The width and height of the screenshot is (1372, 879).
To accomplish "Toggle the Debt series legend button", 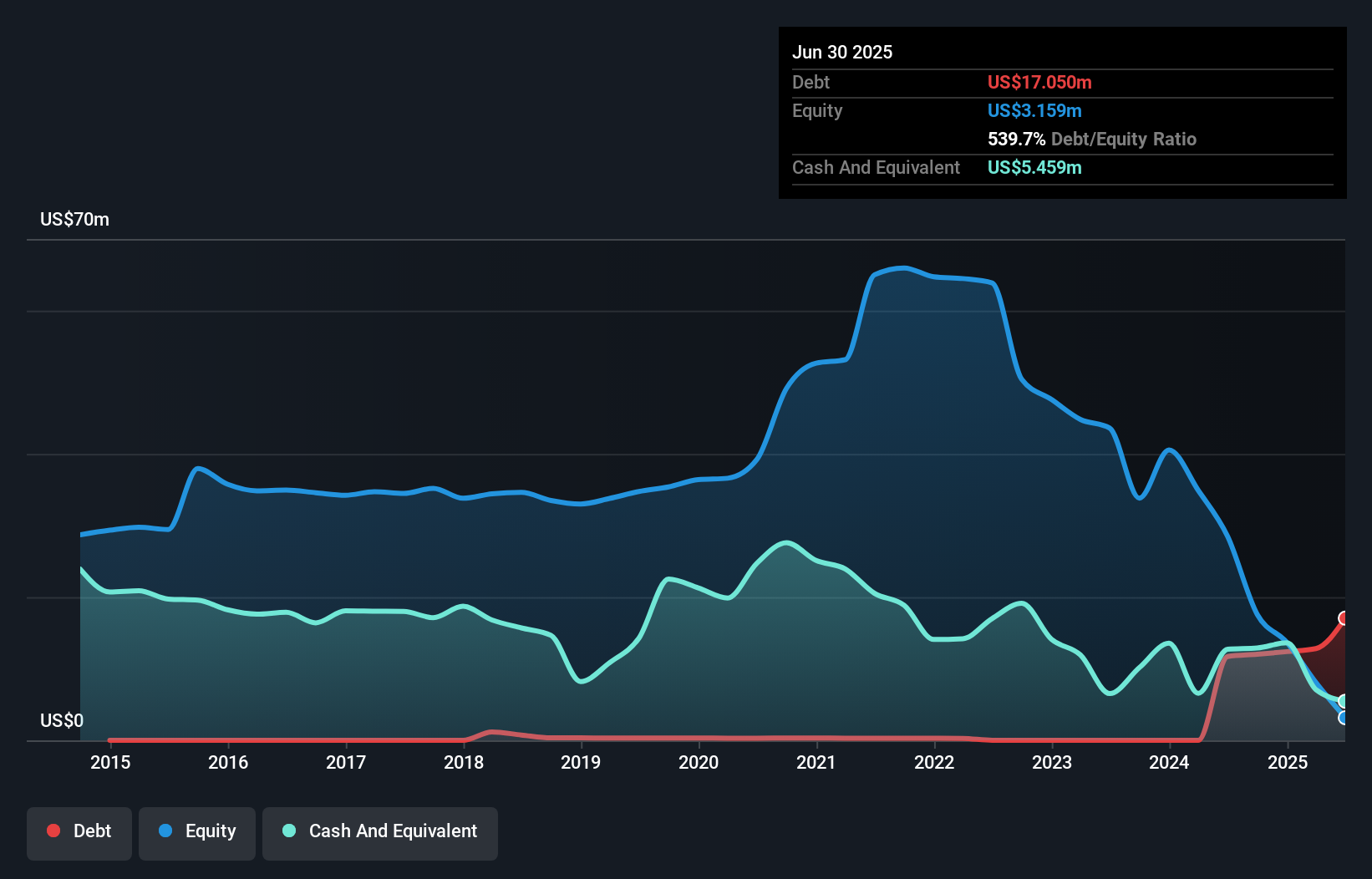I will point(79,832).
